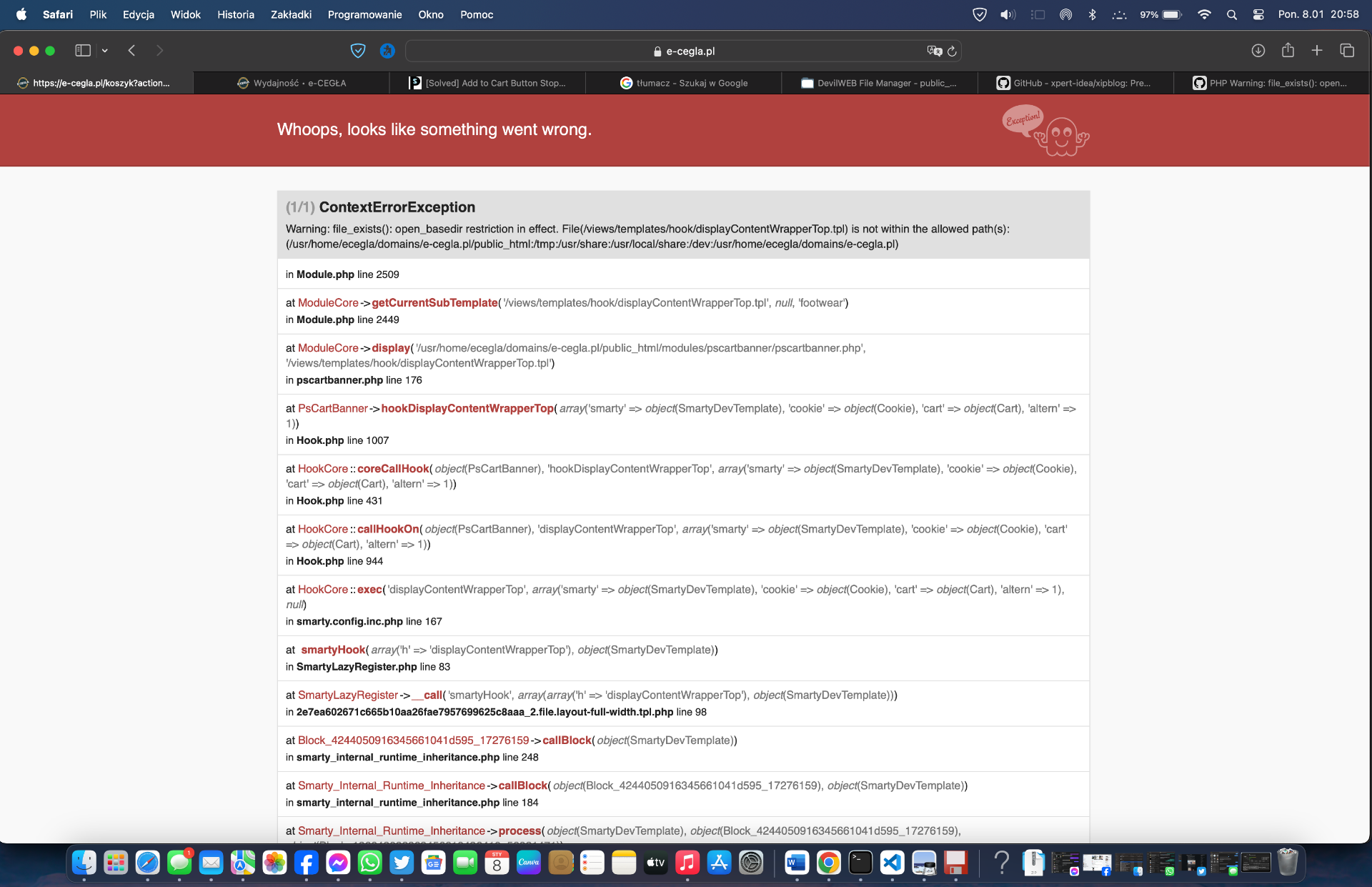Click the blue accessibility extension icon
Viewport: 1372px width, 887px height.
pyautogui.click(x=387, y=51)
